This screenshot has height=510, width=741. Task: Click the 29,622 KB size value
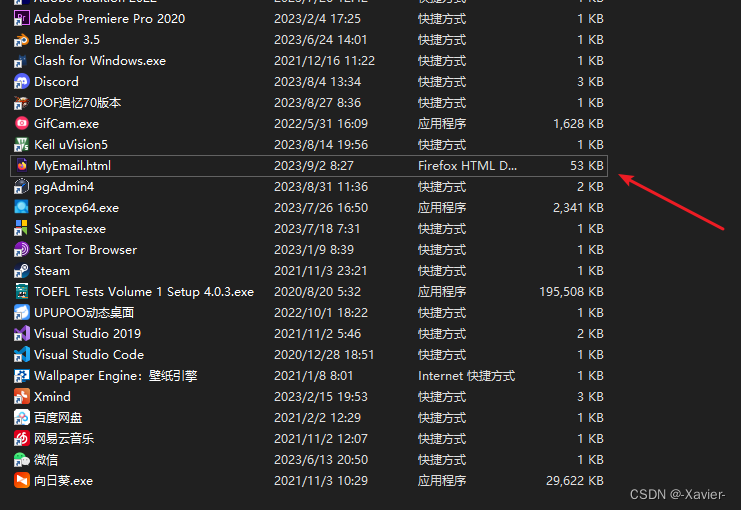click(x=575, y=481)
